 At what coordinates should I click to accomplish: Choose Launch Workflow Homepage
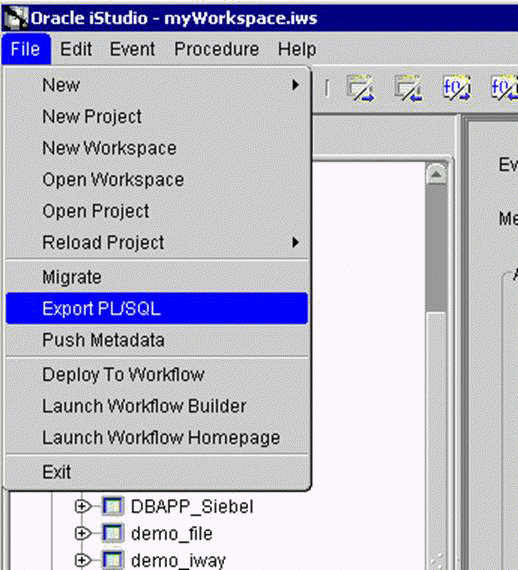[157, 437]
